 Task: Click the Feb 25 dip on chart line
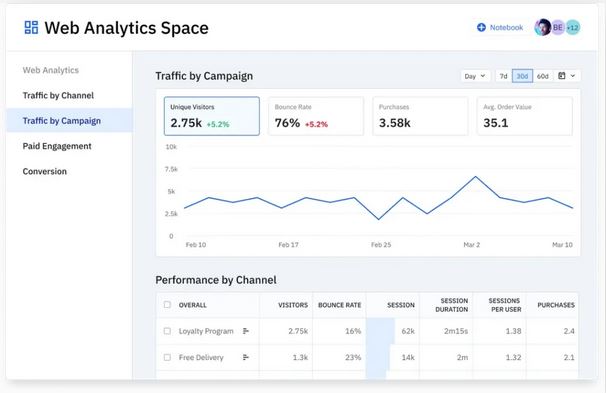point(379,219)
